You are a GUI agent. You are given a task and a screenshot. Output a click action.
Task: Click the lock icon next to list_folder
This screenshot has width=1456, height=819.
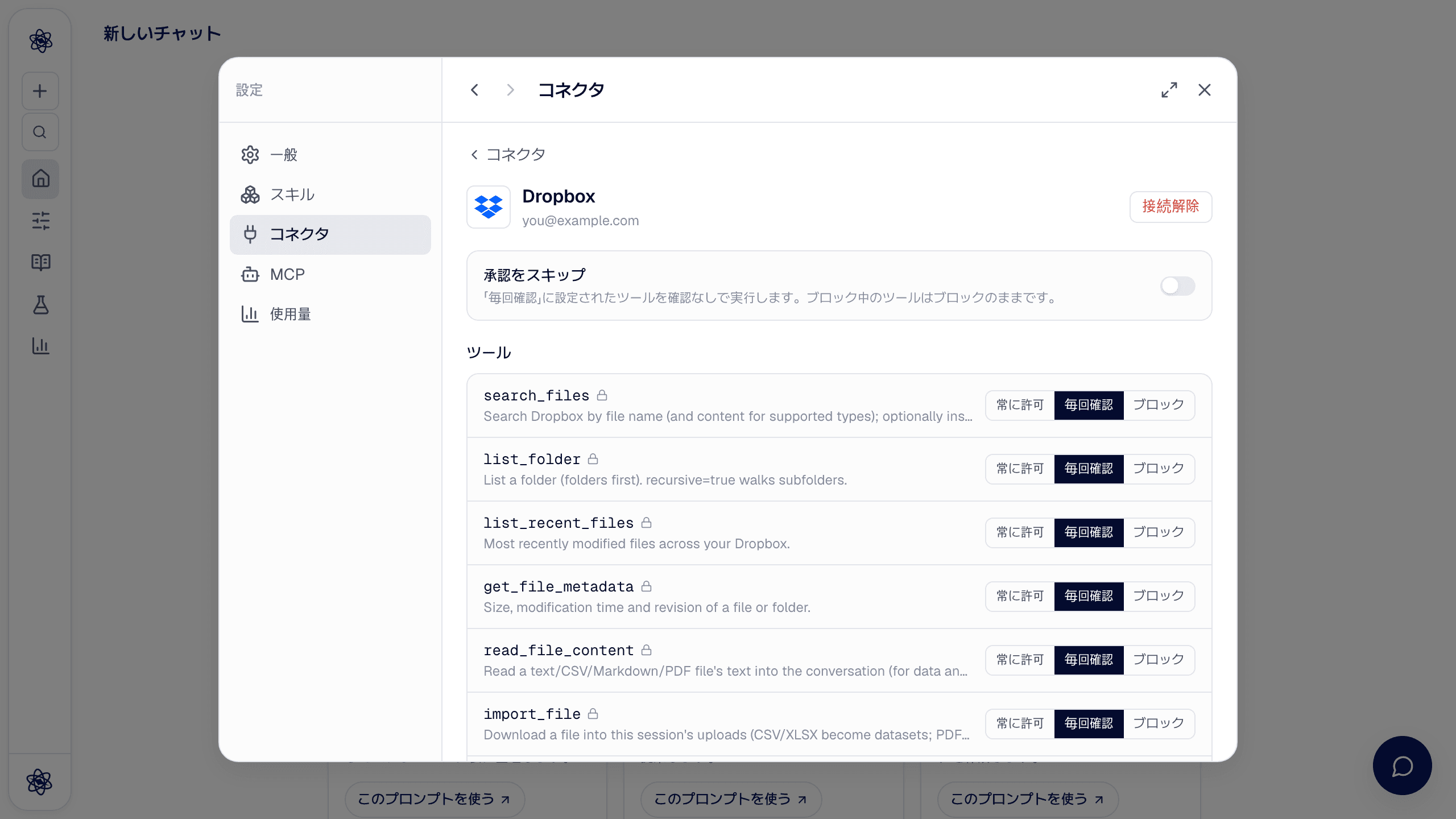coord(593,459)
